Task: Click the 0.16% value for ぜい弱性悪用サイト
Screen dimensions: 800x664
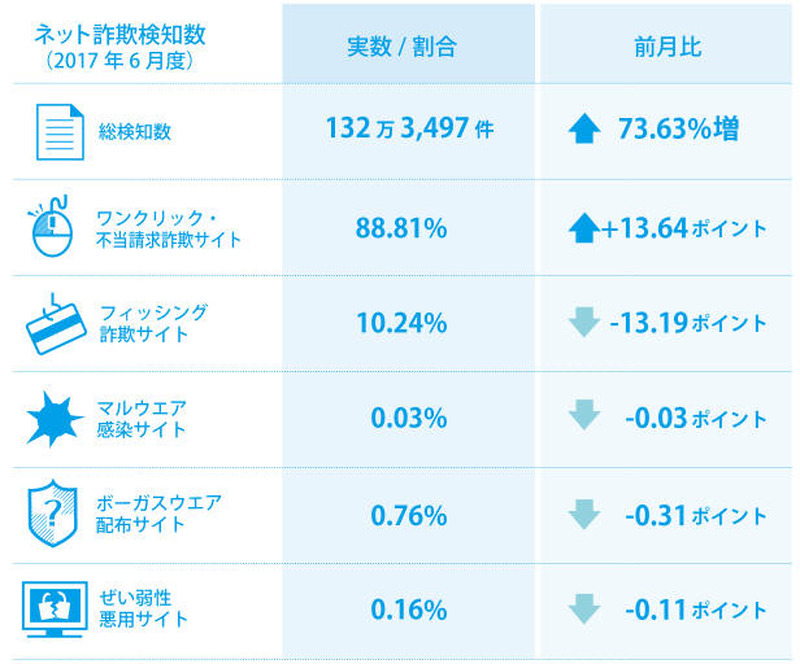Action: point(408,609)
